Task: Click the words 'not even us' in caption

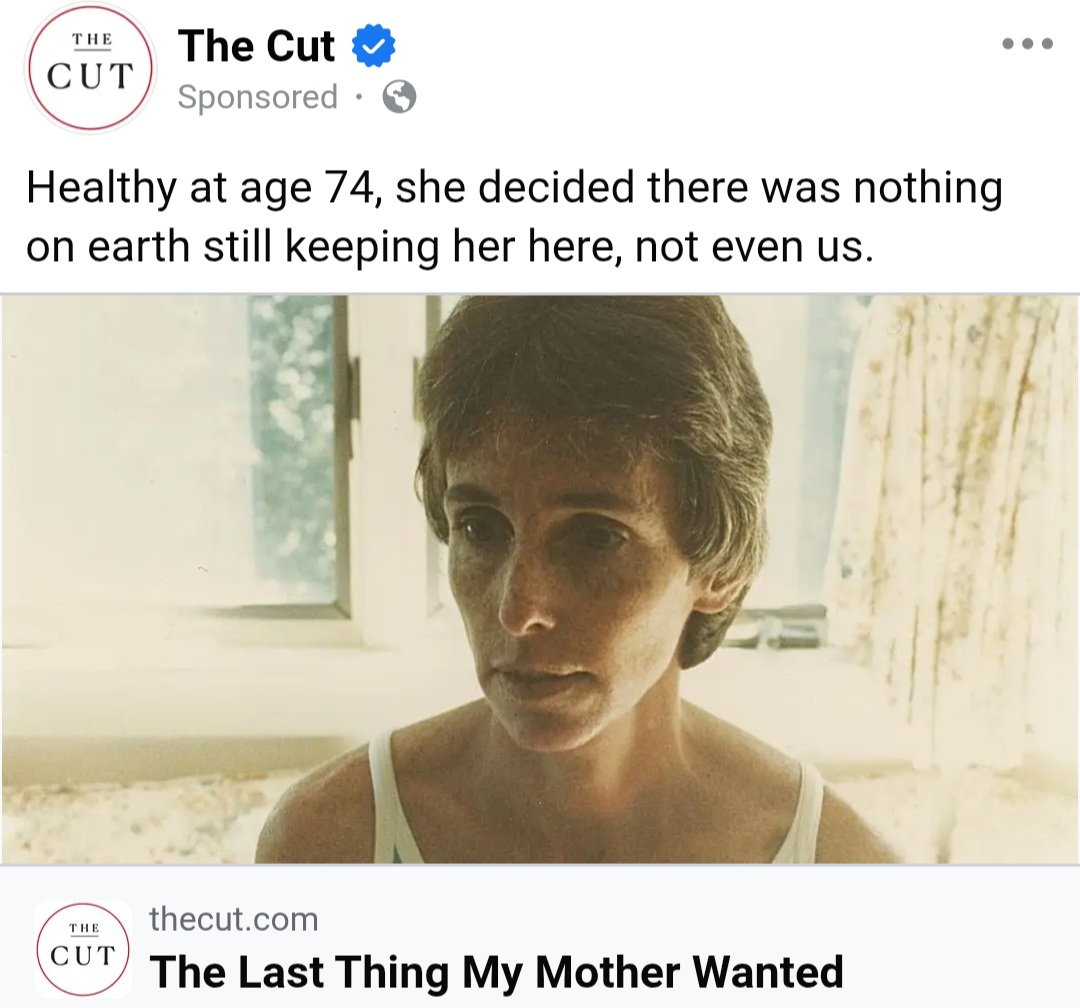Action: pyautogui.click(x=755, y=248)
